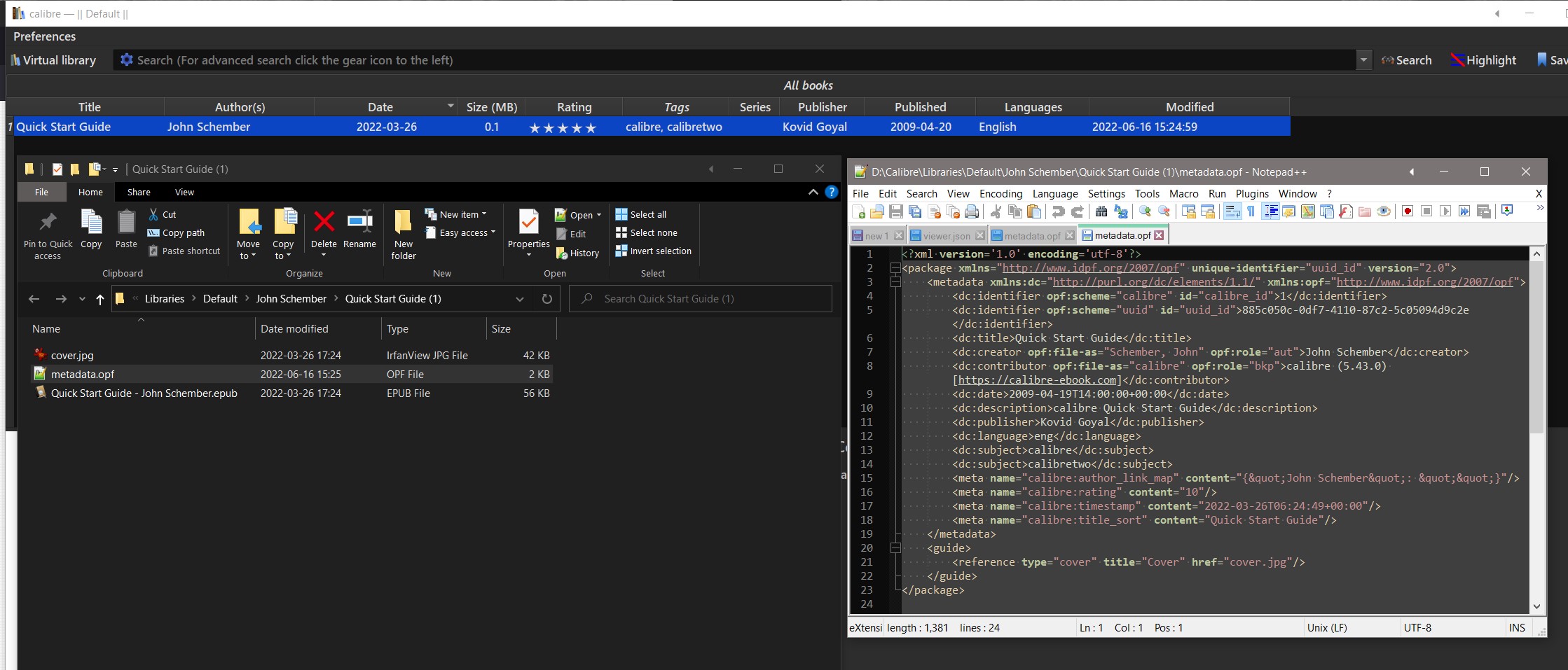Expand the New item dropdown in Explorer
The width and height of the screenshot is (1568, 670).
(484, 214)
